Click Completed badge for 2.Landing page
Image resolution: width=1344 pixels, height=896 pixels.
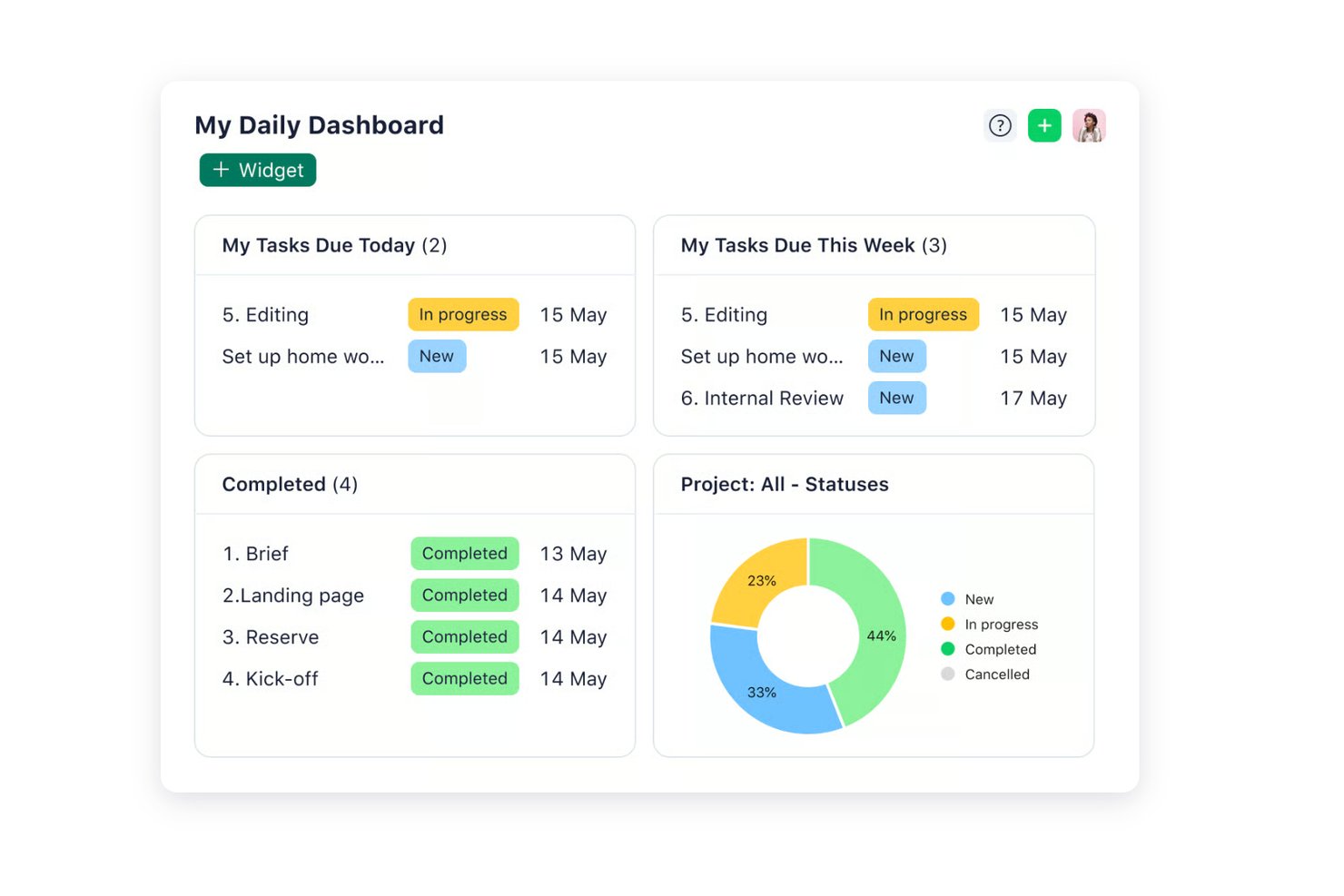click(x=465, y=595)
